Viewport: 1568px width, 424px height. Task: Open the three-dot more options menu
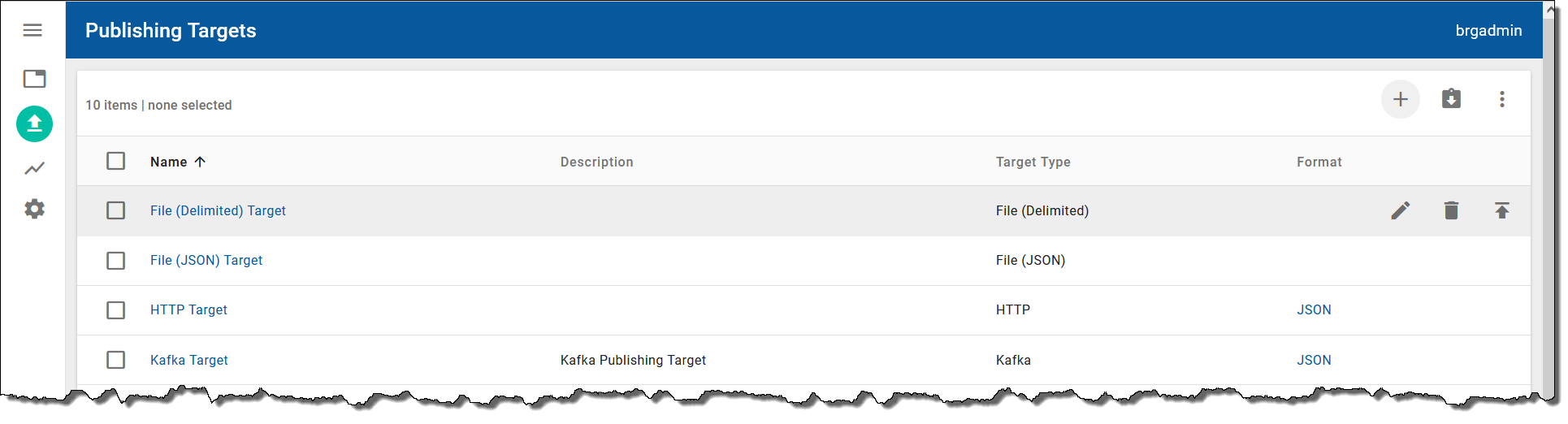tap(1501, 99)
